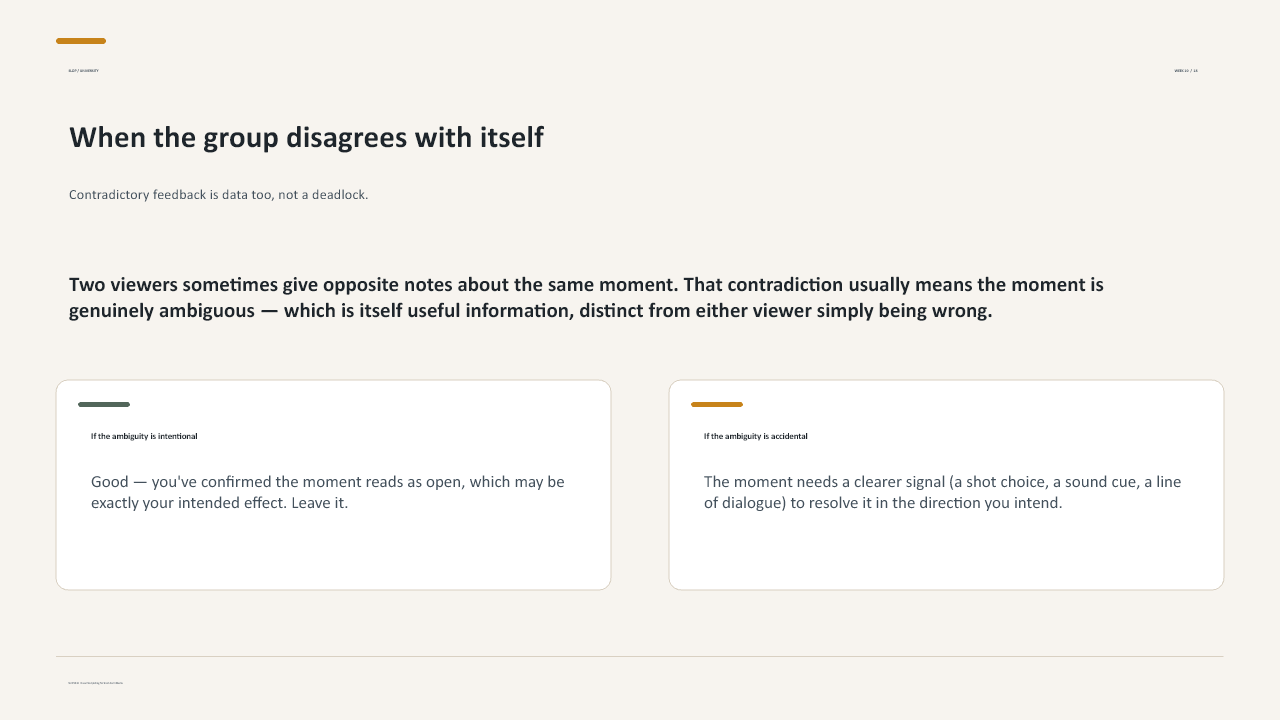Click the slide title 'When the group disagrees with itself'
1280x720 pixels.
[306, 137]
